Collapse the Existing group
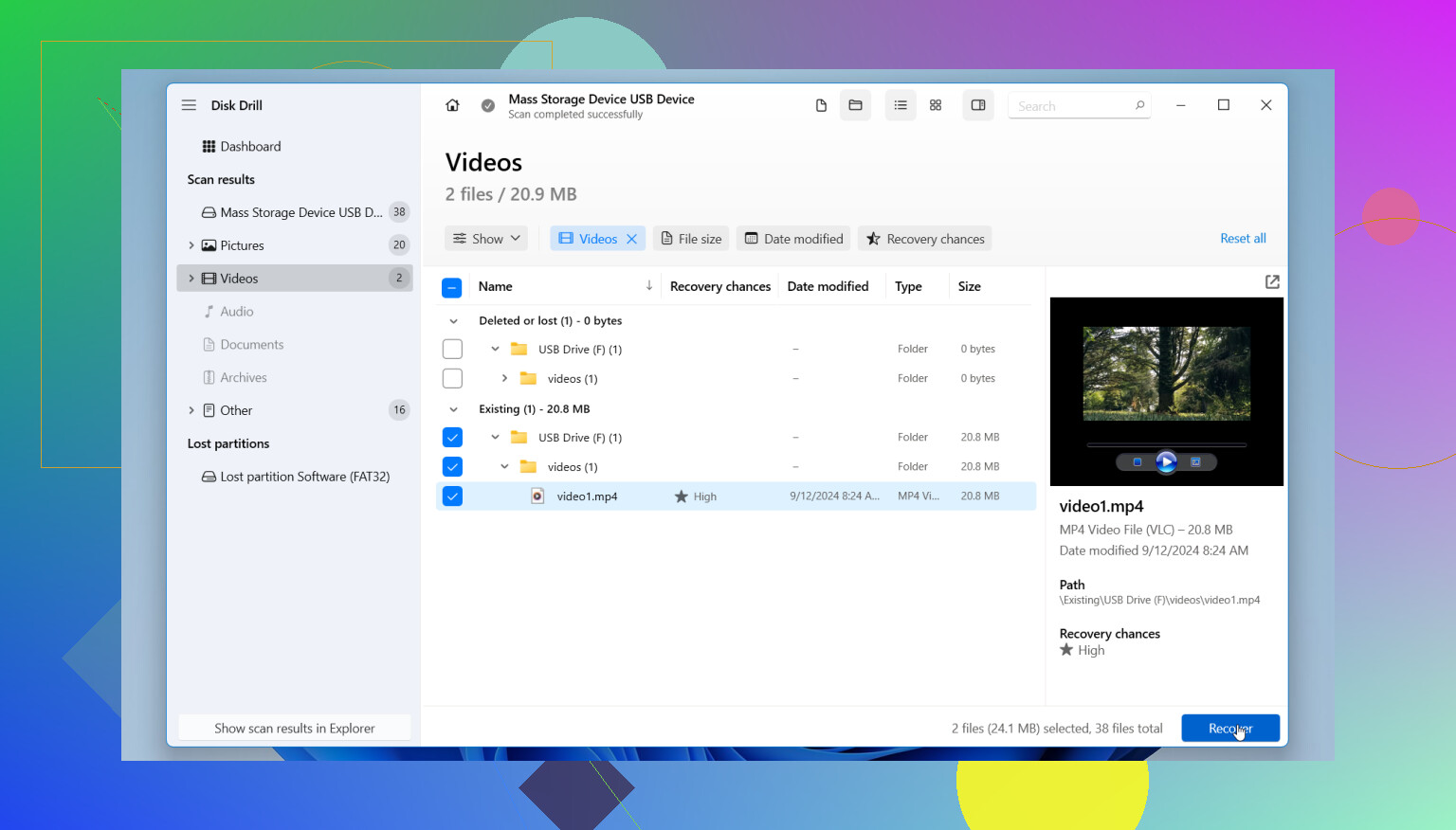The height and width of the screenshot is (830, 1456). point(453,409)
